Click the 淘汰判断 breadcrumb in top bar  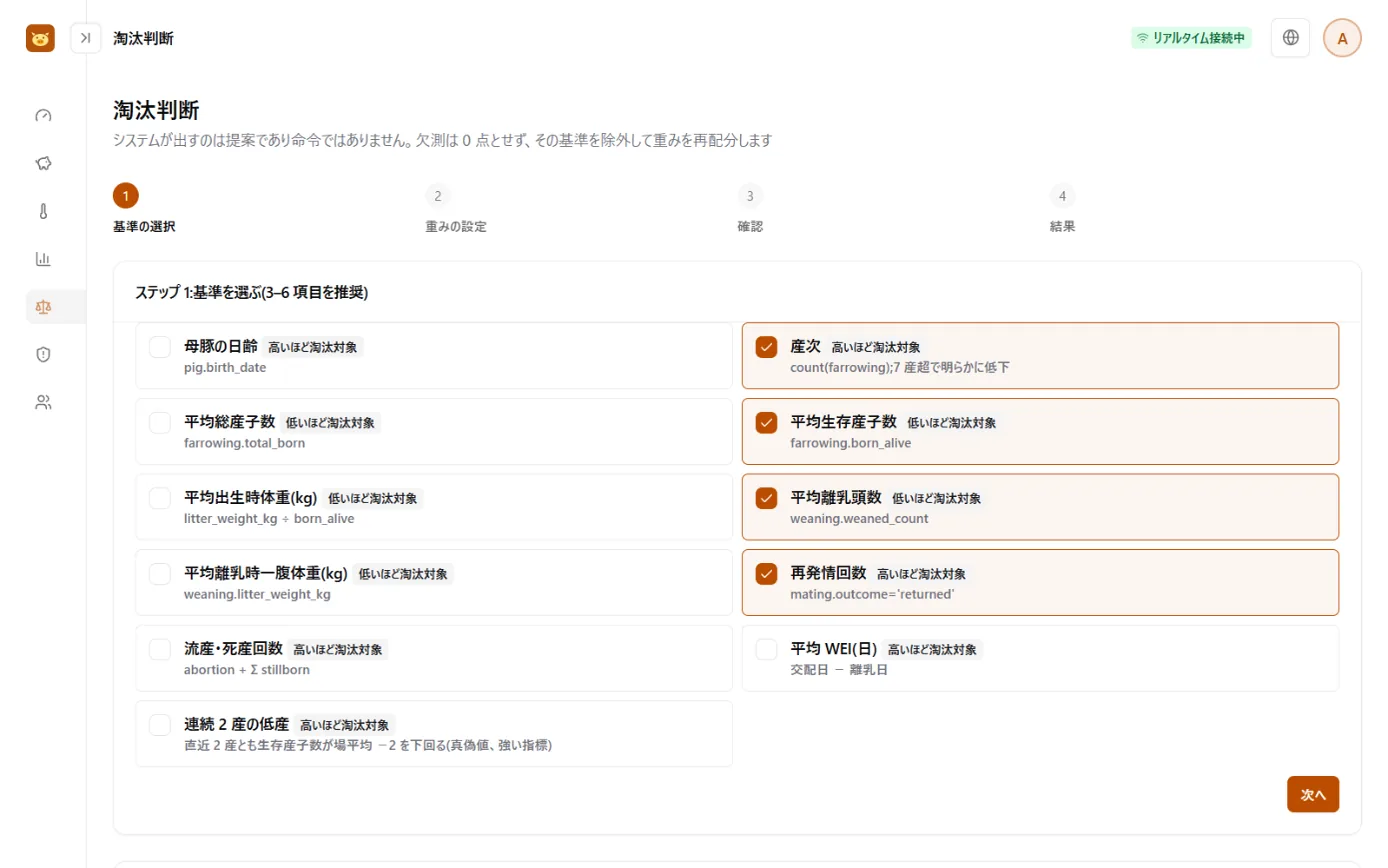(x=144, y=38)
